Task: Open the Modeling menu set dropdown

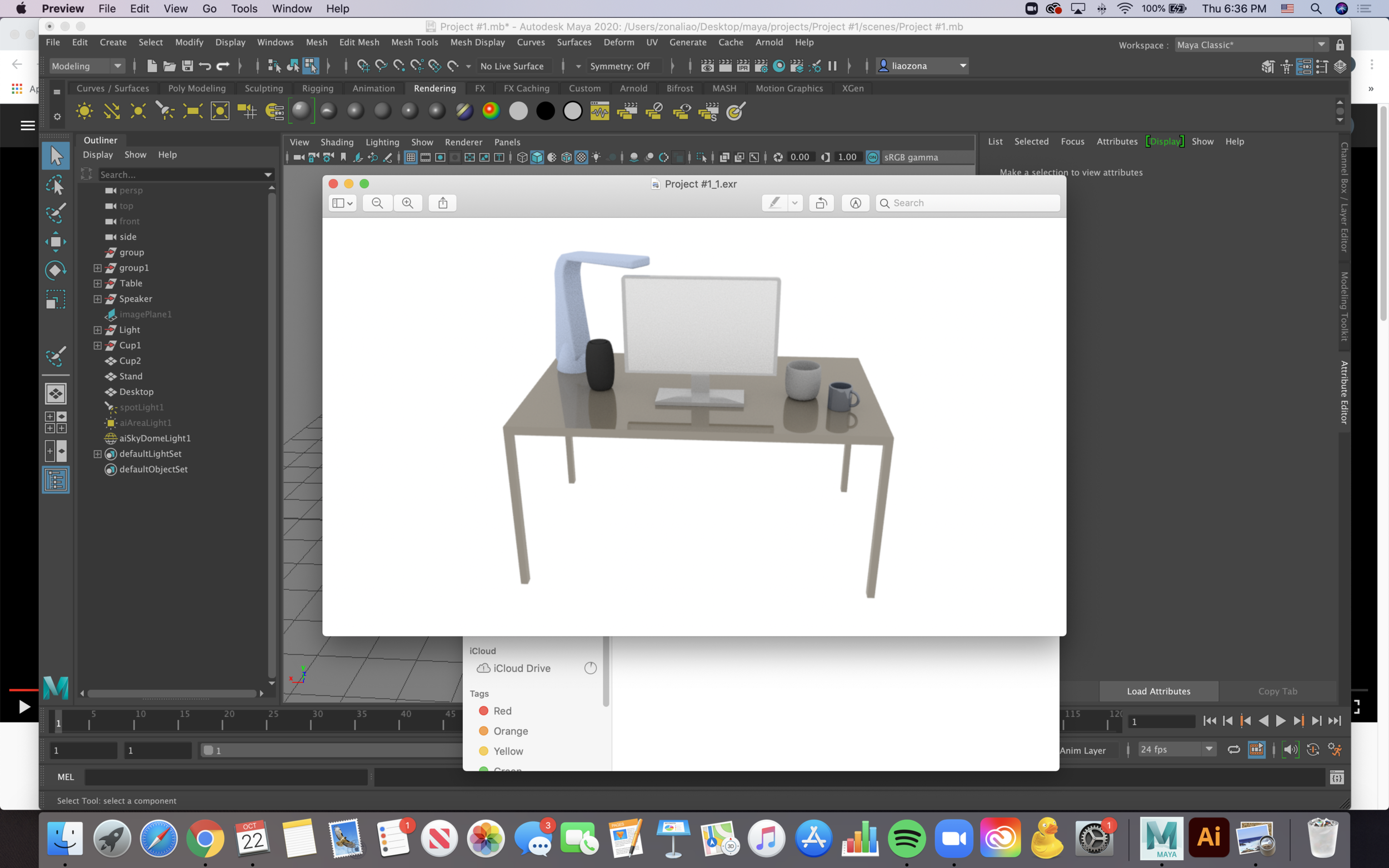Action: coord(87,66)
